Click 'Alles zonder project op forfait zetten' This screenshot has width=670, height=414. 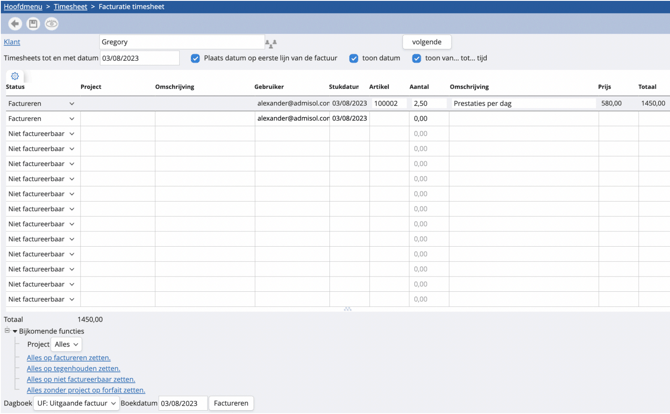coord(86,390)
